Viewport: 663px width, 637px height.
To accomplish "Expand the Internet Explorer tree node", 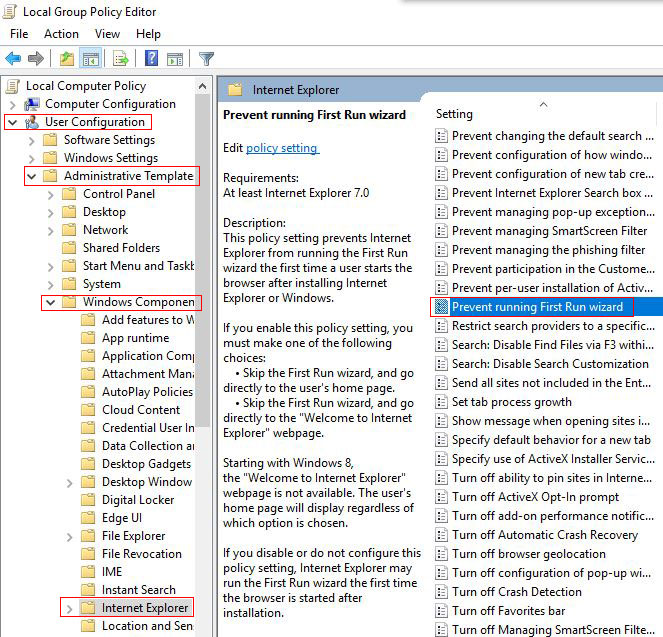I will (x=70, y=609).
